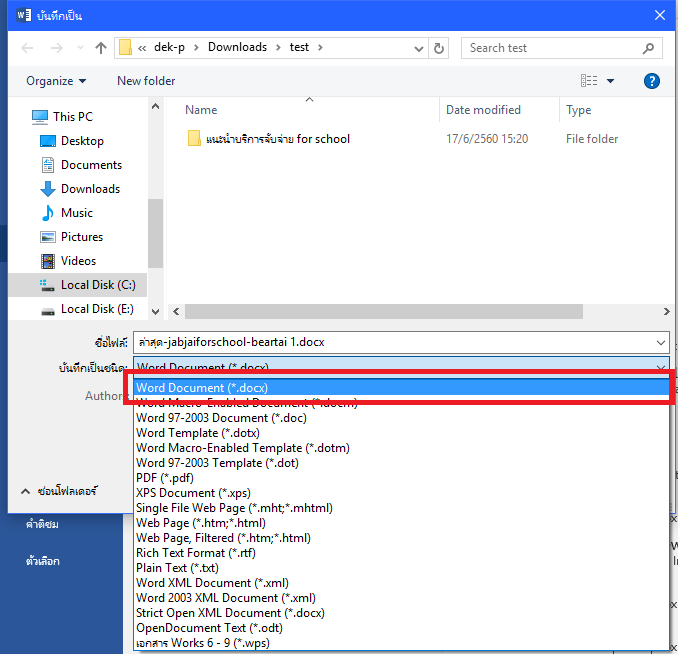678x654 pixels.
Task: Choose Word Template (*.dotx) format
Action: pos(402,433)
